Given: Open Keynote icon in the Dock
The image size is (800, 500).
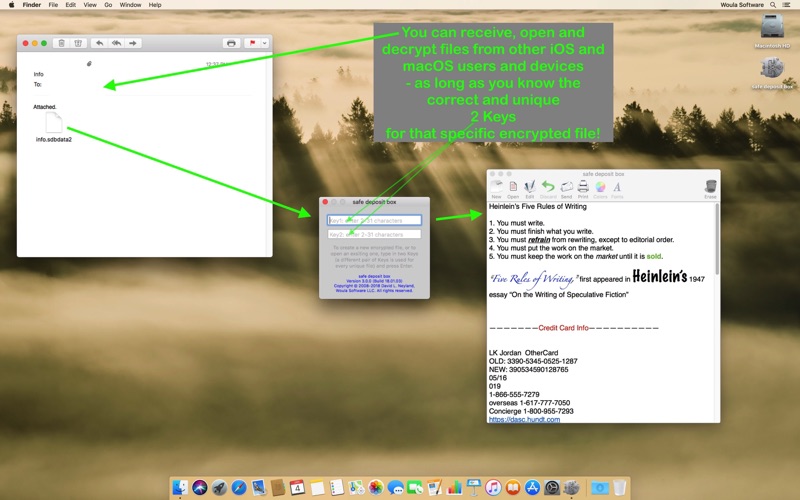Looking at the screenshot, I should [473, 488].
